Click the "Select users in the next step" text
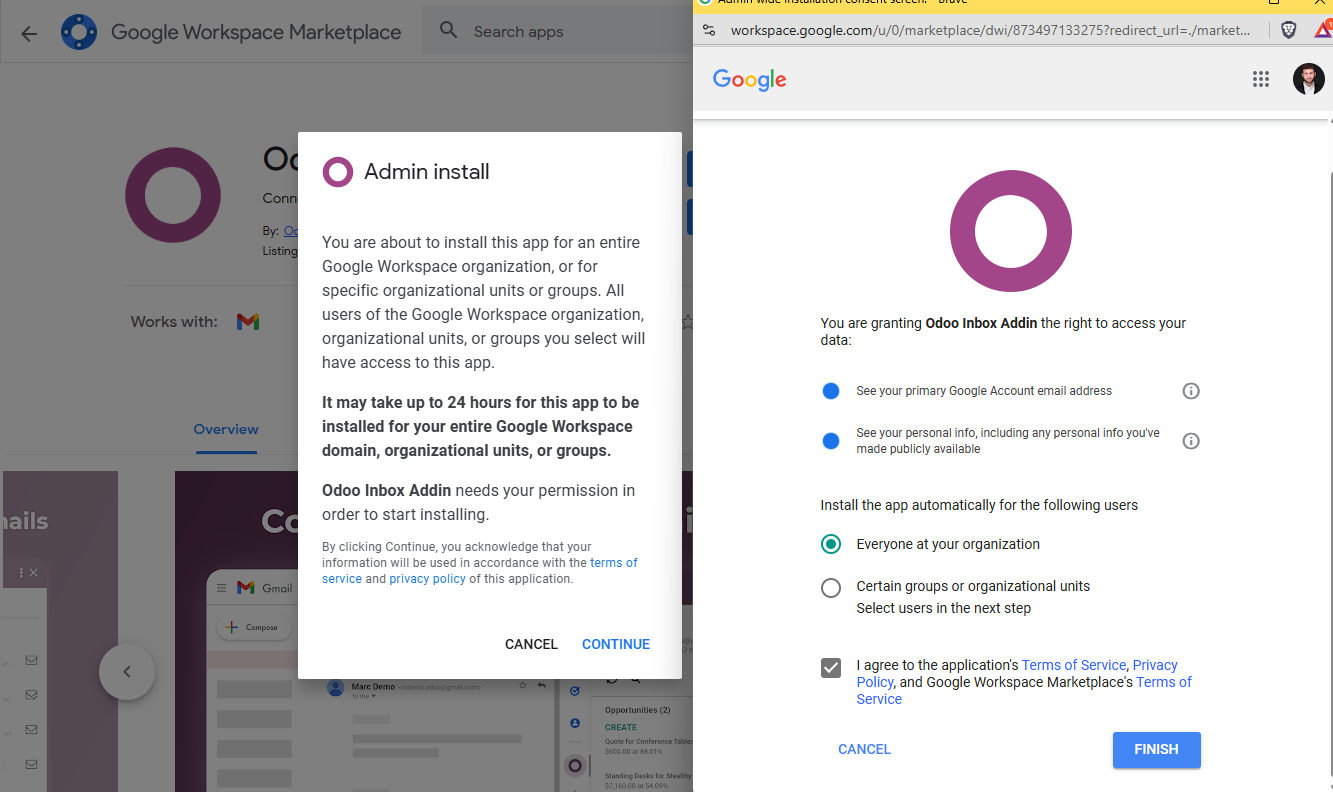 [x=944, y=608]
